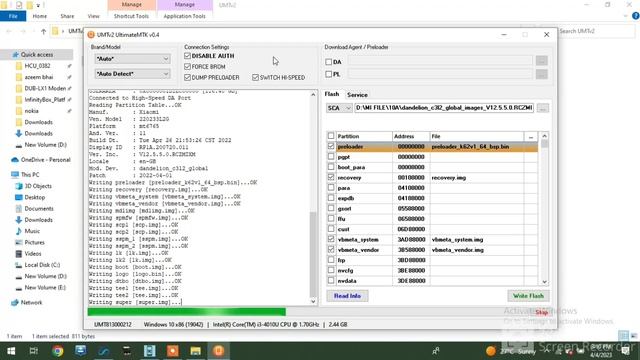Uncheck the preloader partition checkbox
This screenshot has height=360, width=640.
331,146
